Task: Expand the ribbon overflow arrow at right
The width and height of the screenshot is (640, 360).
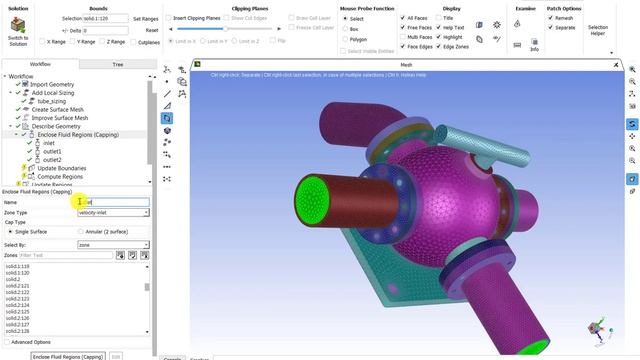Action: click(611, 53)
